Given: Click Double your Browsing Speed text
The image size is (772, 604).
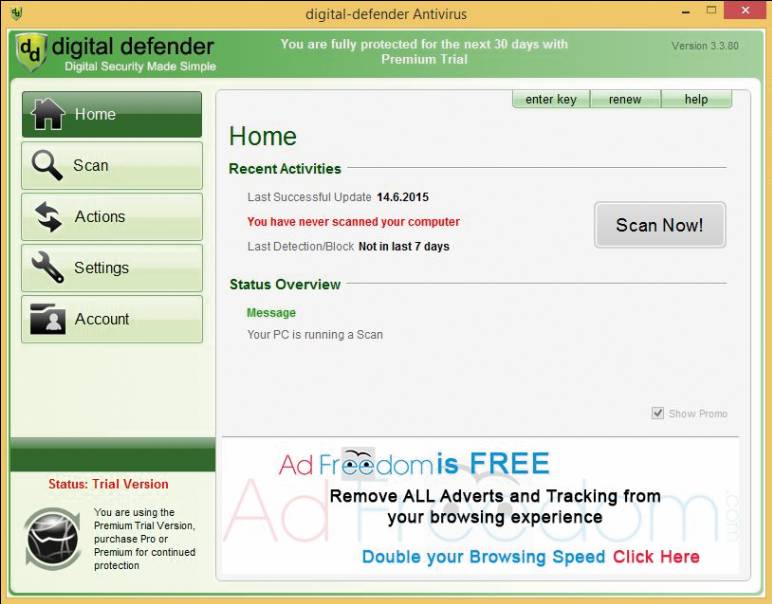Looking at the screenshot, I should click(483, 557).
